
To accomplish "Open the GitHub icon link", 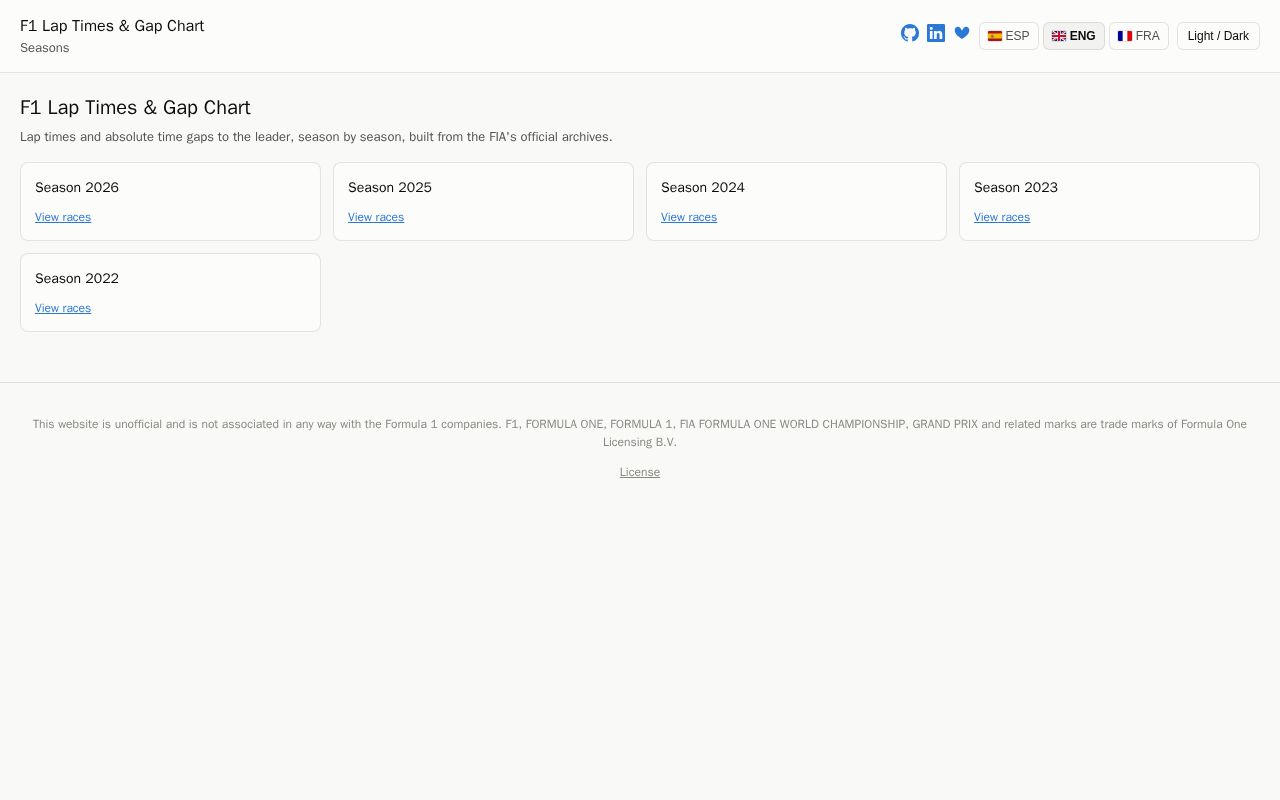I will coord(910,33).
